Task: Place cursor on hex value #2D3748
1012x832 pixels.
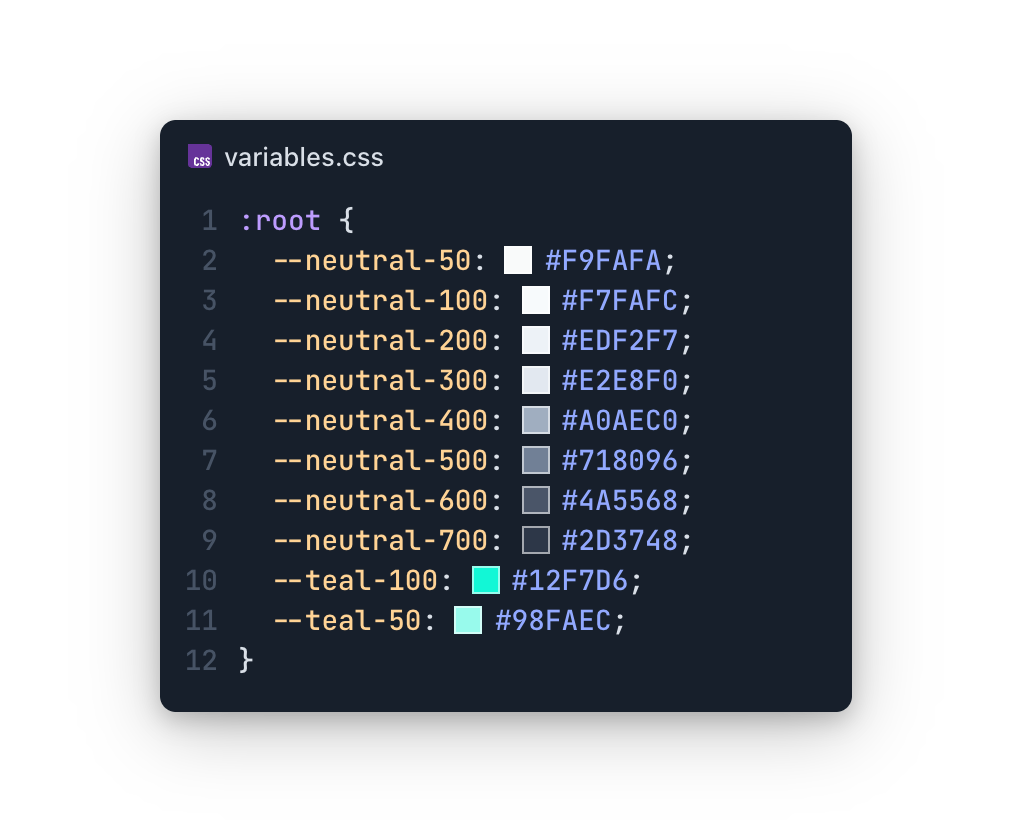Action: [x=619, y=540]
